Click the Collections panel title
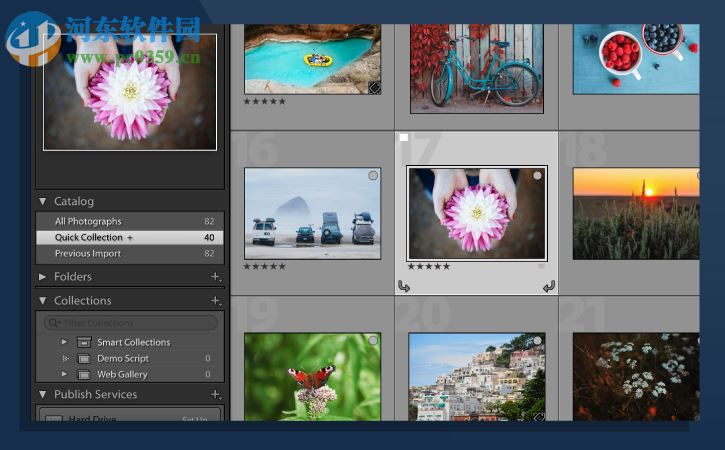Image resolution: width=725 pixels, height=450 pixels. coord(83,301)
